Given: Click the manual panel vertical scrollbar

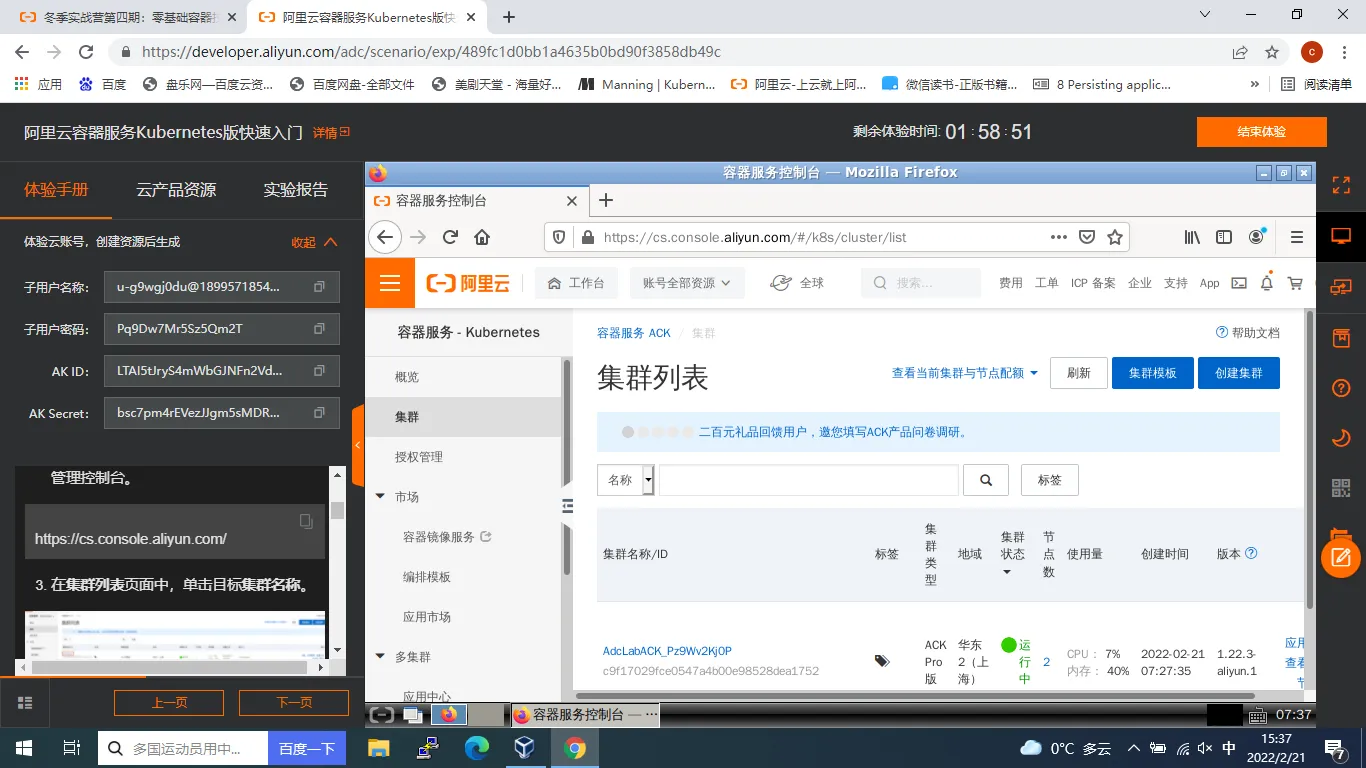Looking at the screenshot, I should point(337,511).
